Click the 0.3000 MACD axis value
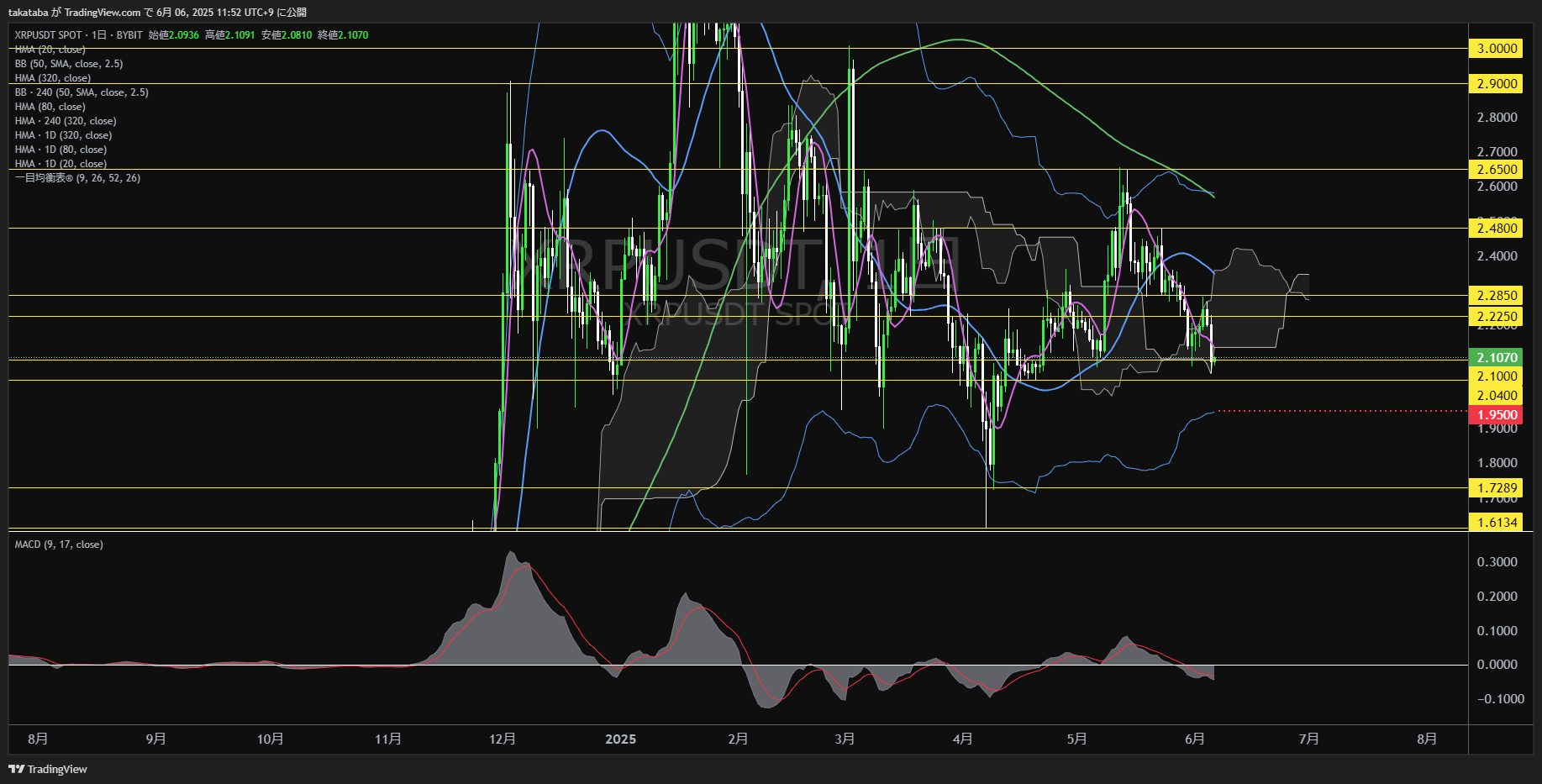The height and width of the screenshot is (784, 1542). coord(1497,562)
